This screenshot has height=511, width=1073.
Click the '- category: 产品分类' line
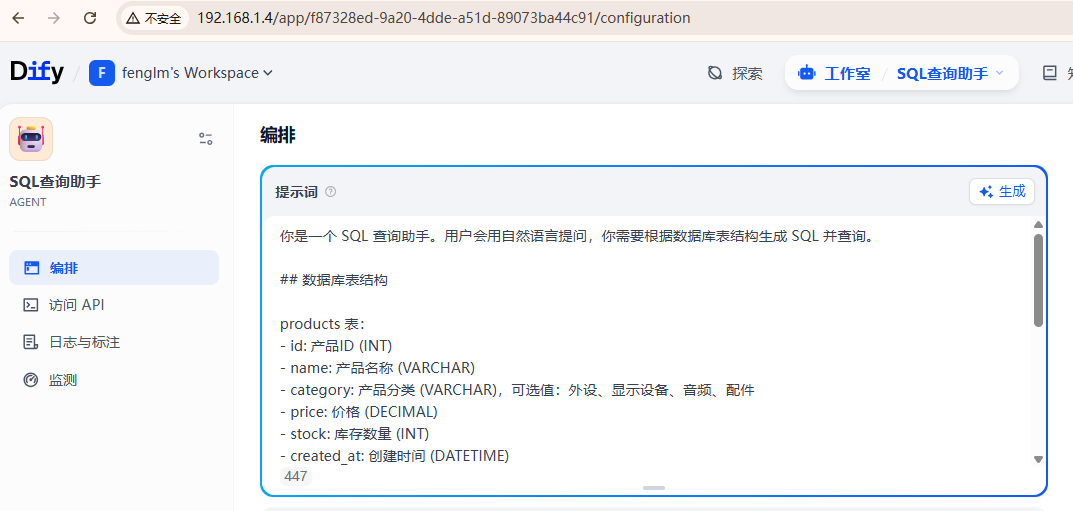(x=517, y=390)
